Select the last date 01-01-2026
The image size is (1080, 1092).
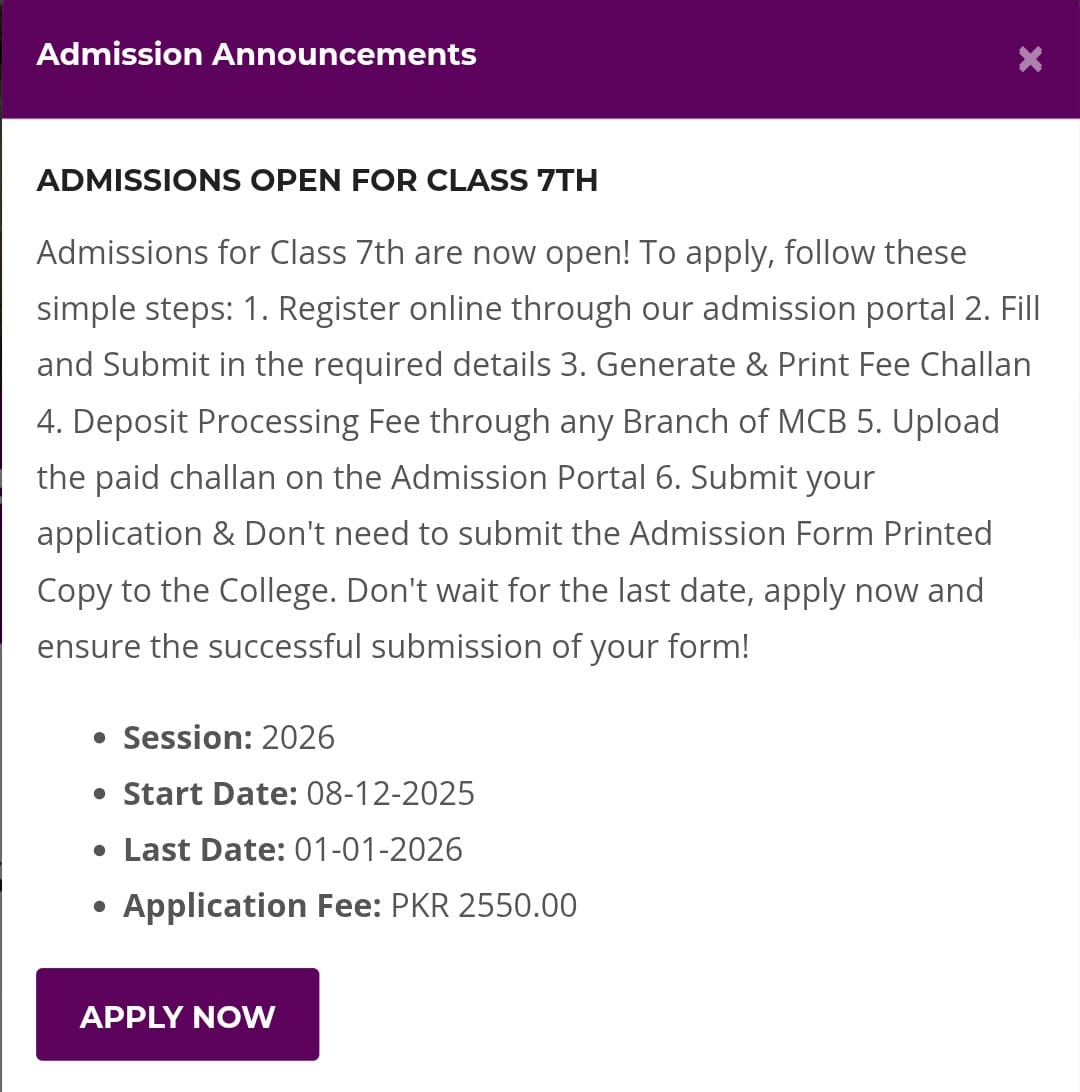(379, 850)
